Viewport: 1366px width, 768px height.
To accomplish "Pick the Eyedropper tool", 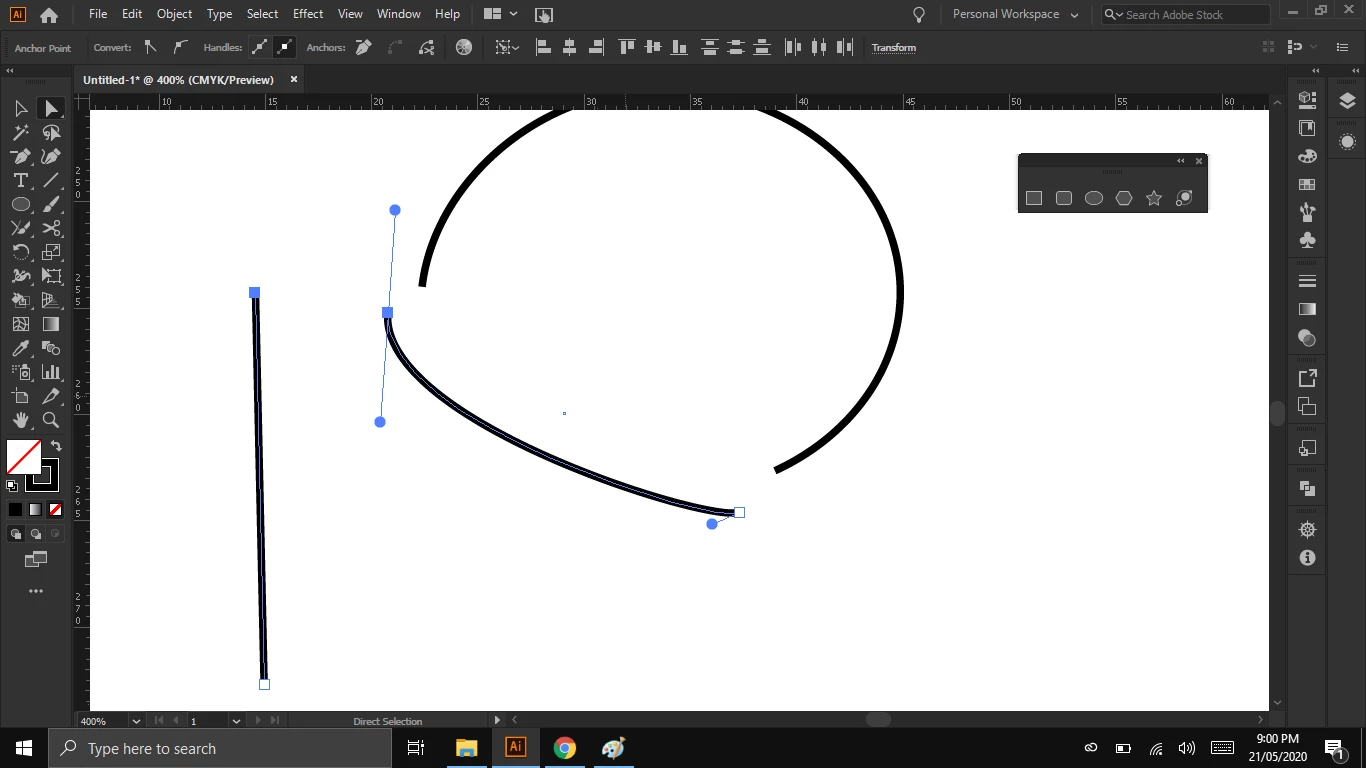I will [x=20, y=348].
